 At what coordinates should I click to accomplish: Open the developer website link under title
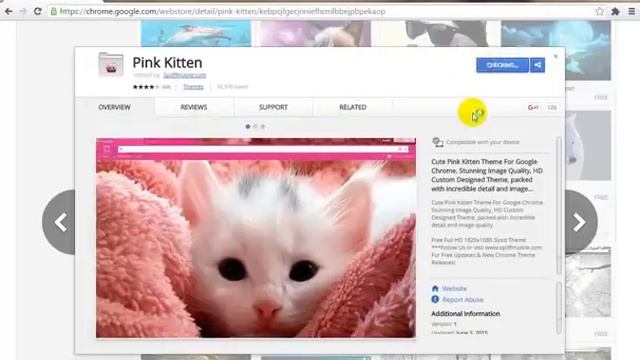pyautogui.click(x=185, y=75)
